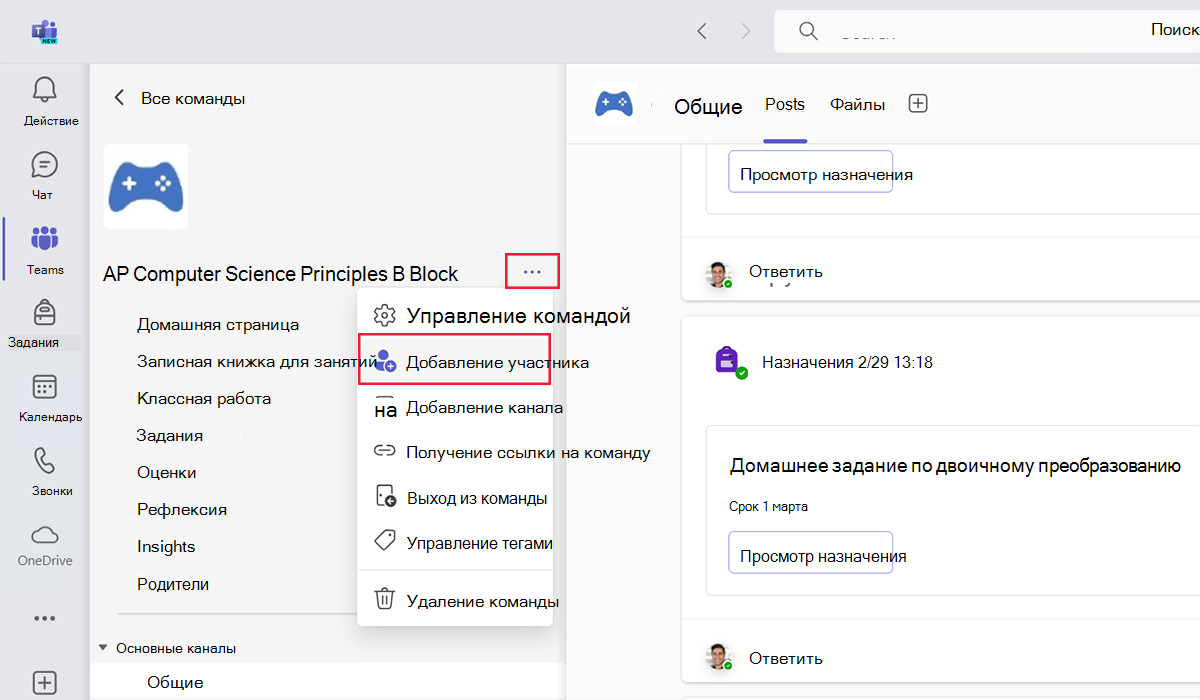Image resolution: width=1200 pixels, height=700 pixels.
Task: Click the search input field
Action: pos(987,31)
